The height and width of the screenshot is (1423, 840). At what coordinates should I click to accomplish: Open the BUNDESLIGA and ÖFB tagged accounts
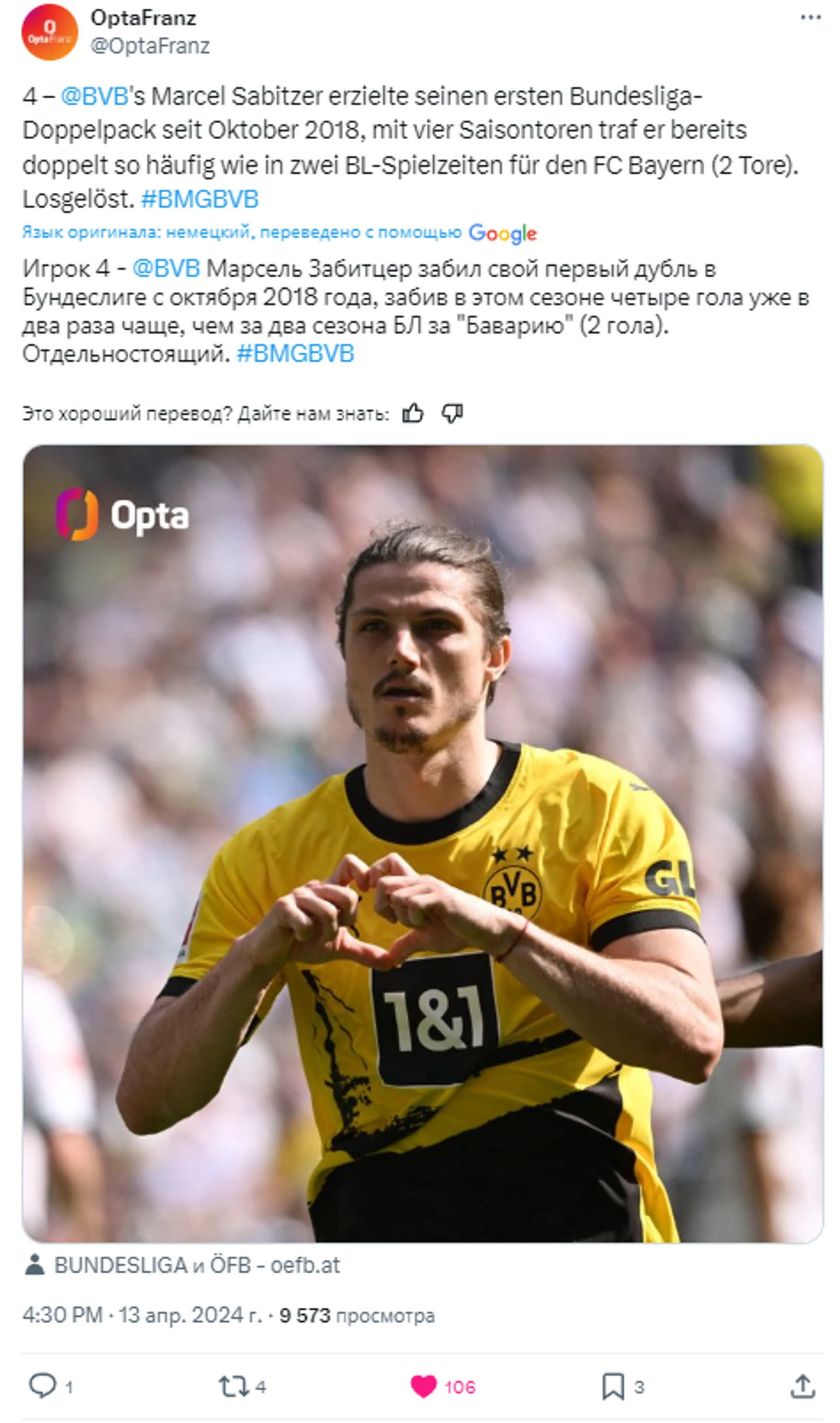point(197,1265)
